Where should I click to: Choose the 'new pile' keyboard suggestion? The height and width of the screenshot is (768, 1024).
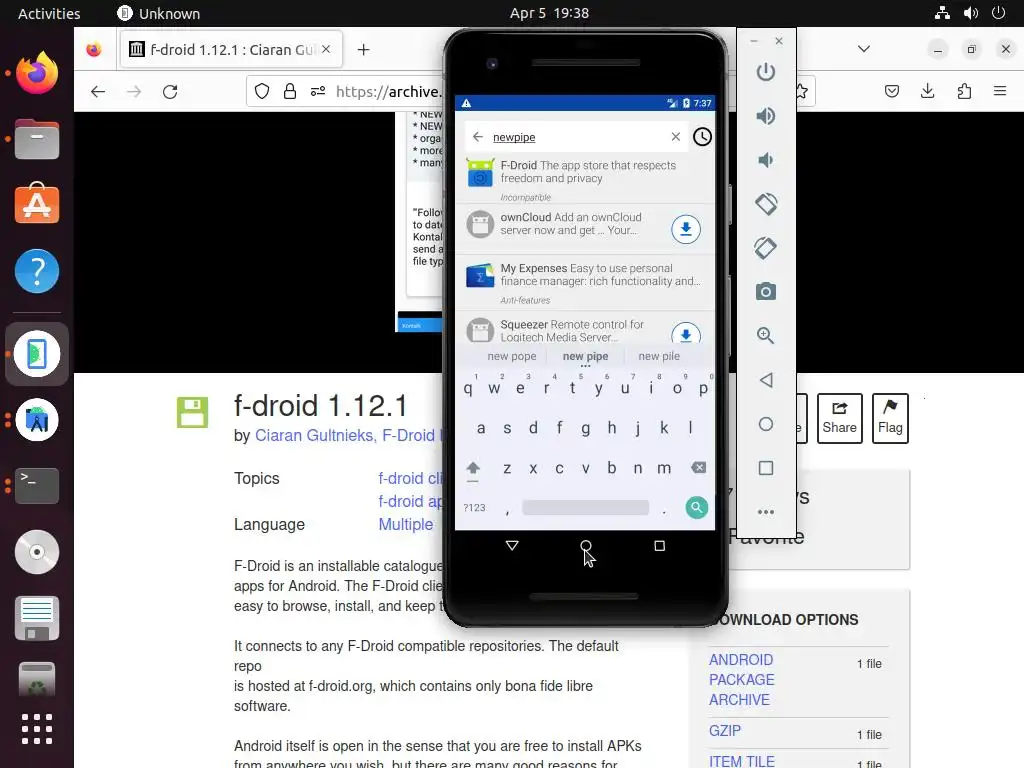click(659, 356)
